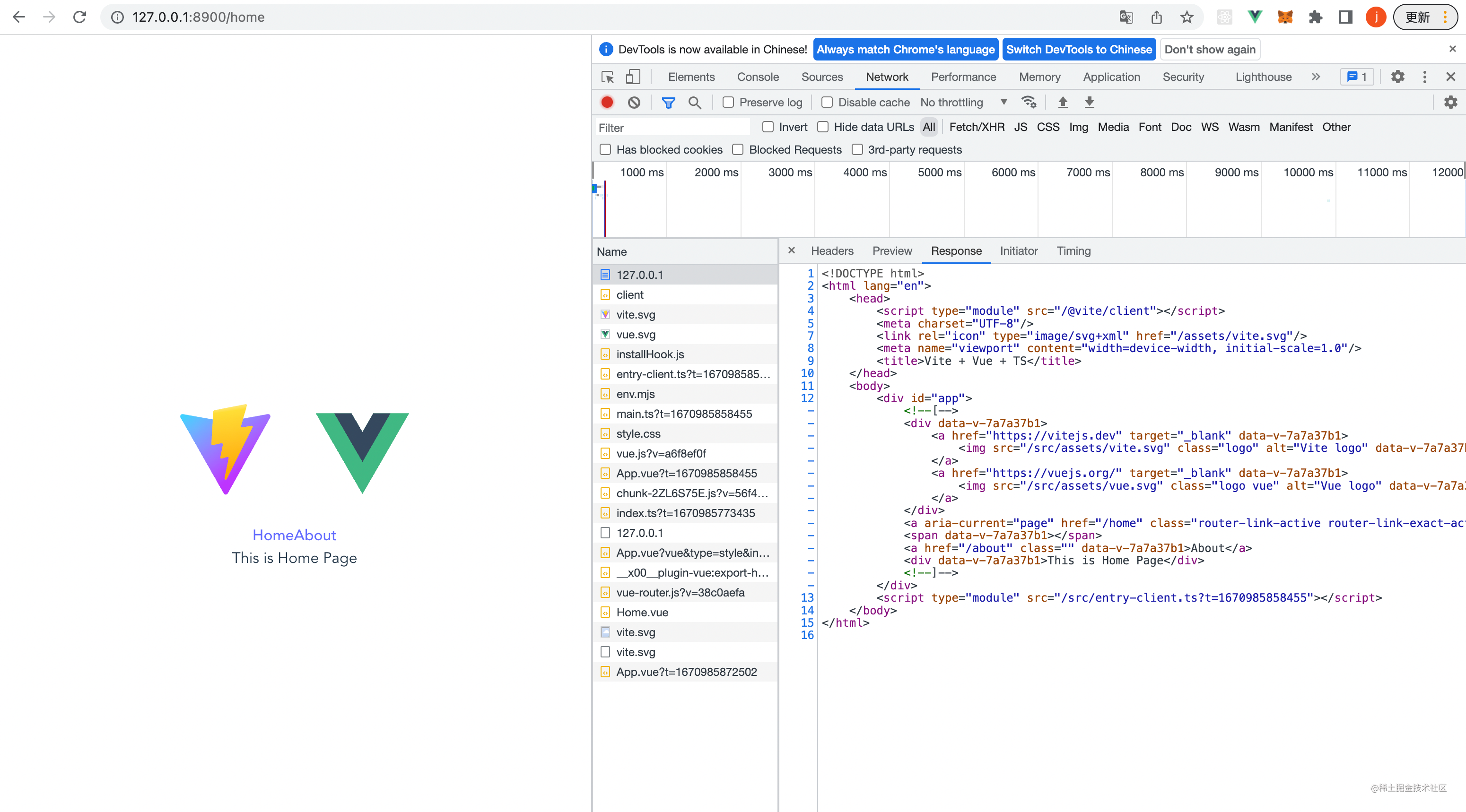
Task: Click the inspect element picker icon
Action: point(607,77)
